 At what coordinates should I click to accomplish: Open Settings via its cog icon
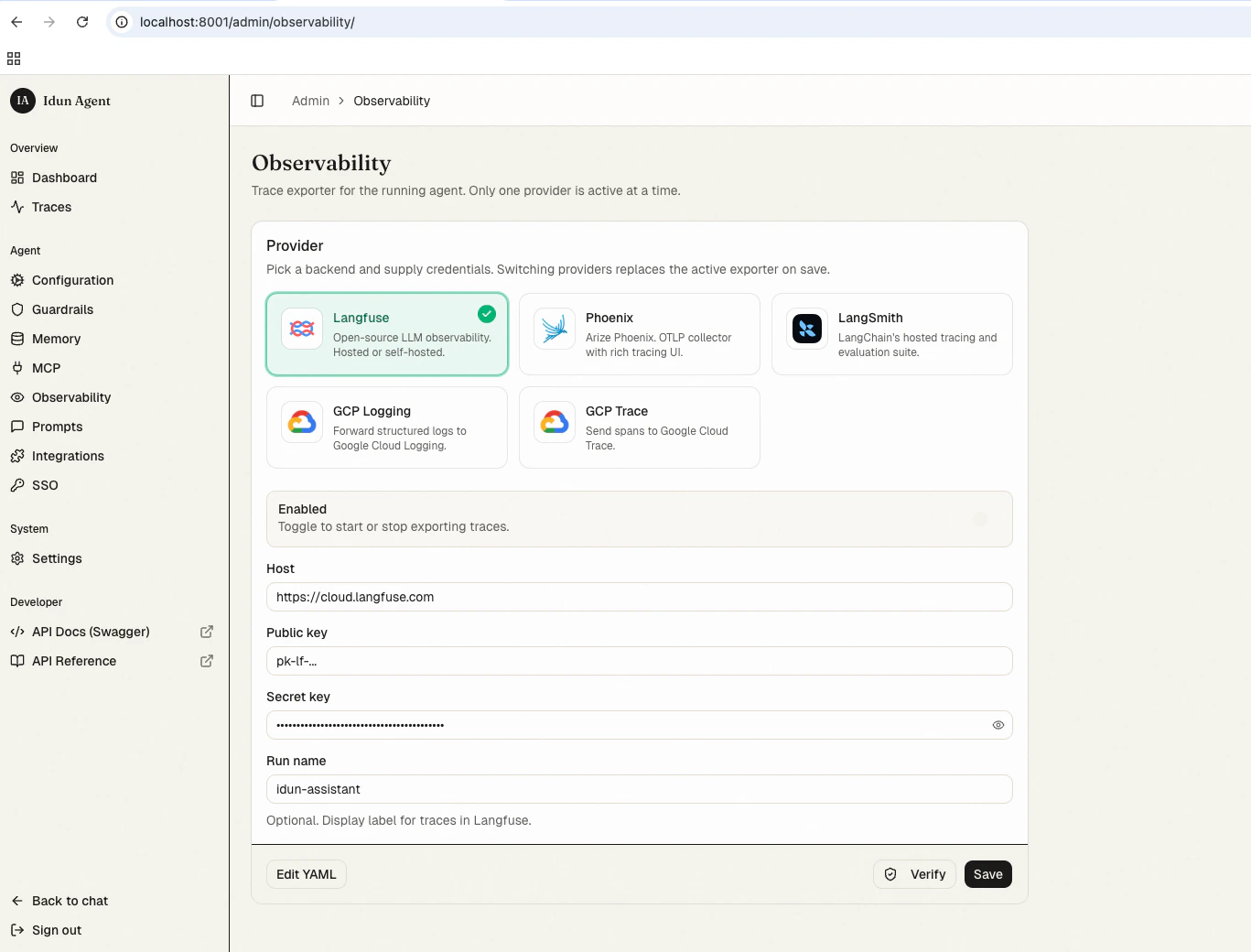pyautogui.click(x=17, y=558)
